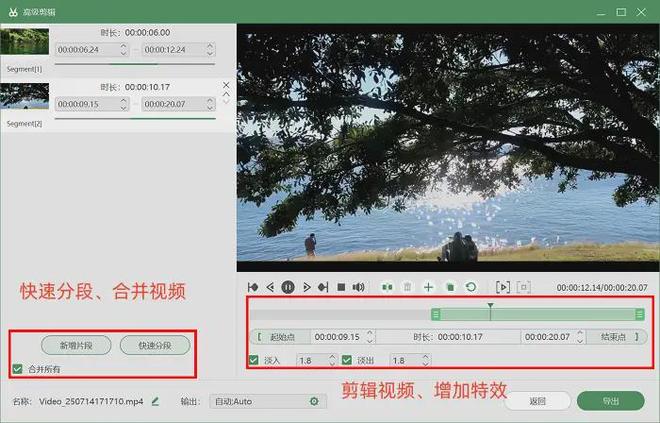660x423 pixels.
Task: Remove Segment[2] with its X icon
Action: point(226,85)
